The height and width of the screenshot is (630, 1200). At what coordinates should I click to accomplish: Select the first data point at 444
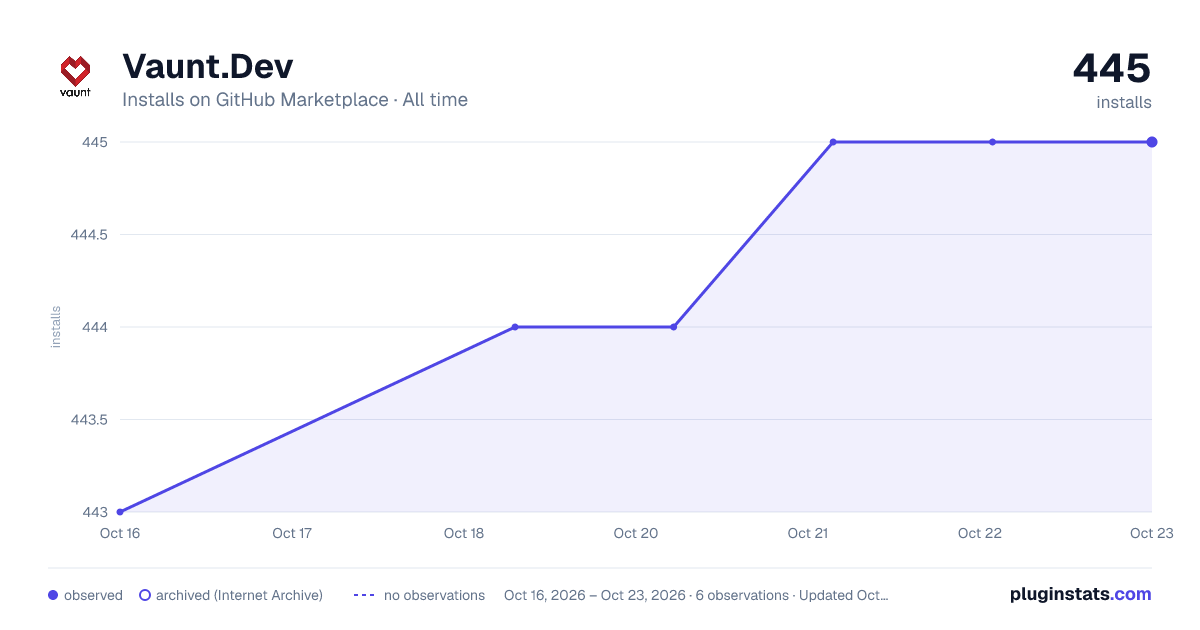(515, 327)
